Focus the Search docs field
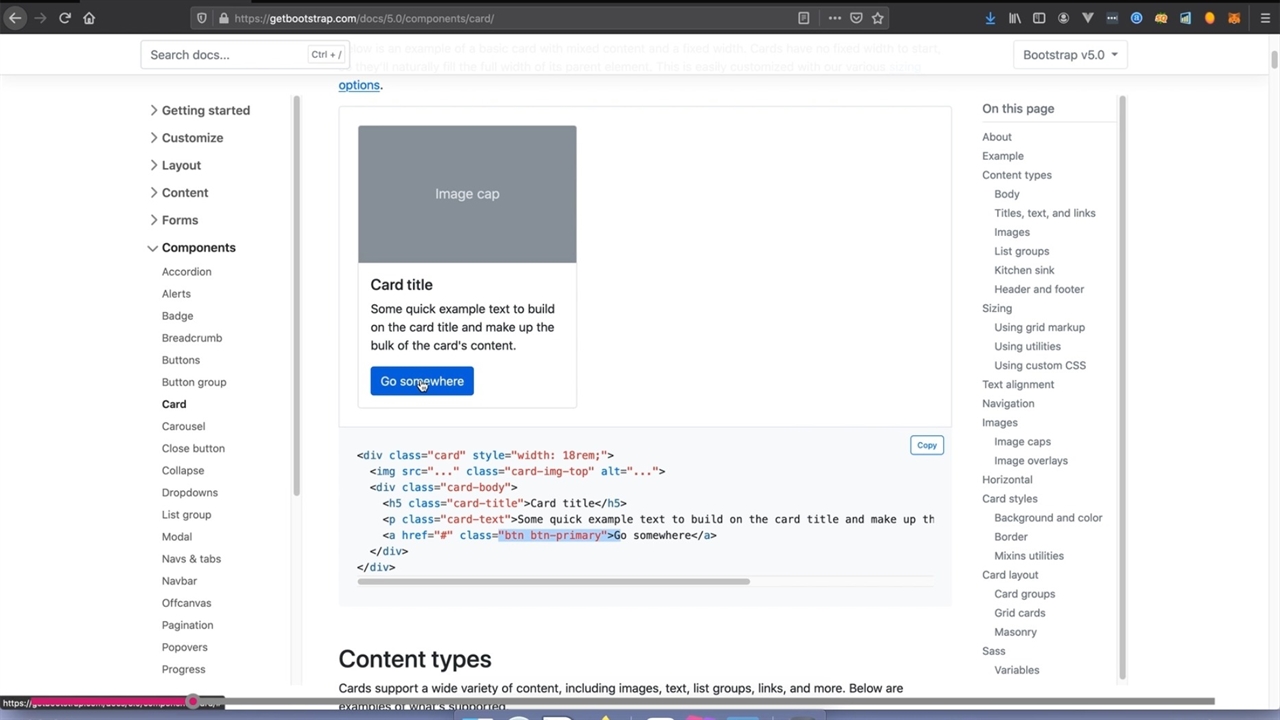Screen dimensions: 1280x720 pyautogui.click(x=228, y=55)
